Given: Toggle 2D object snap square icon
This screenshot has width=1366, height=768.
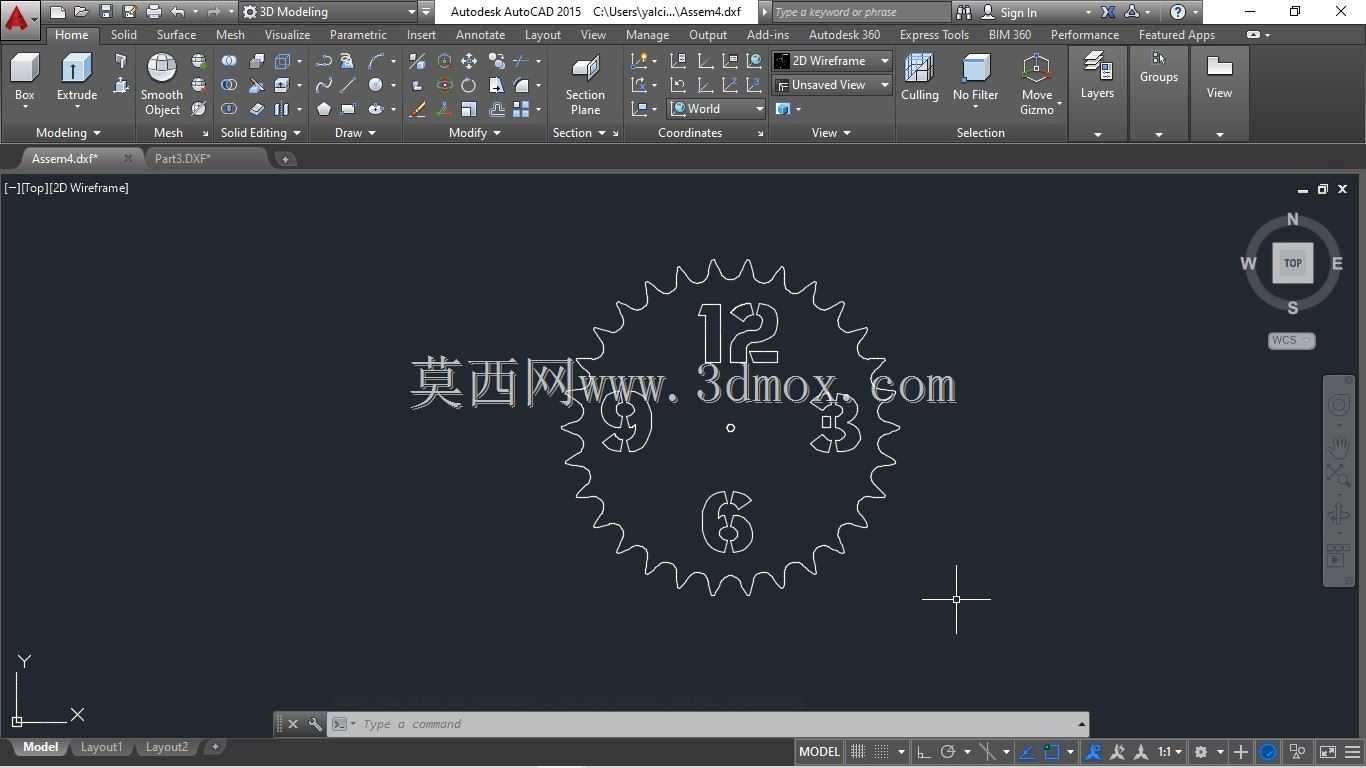Looking at the screenshot, I should 1052,752.
